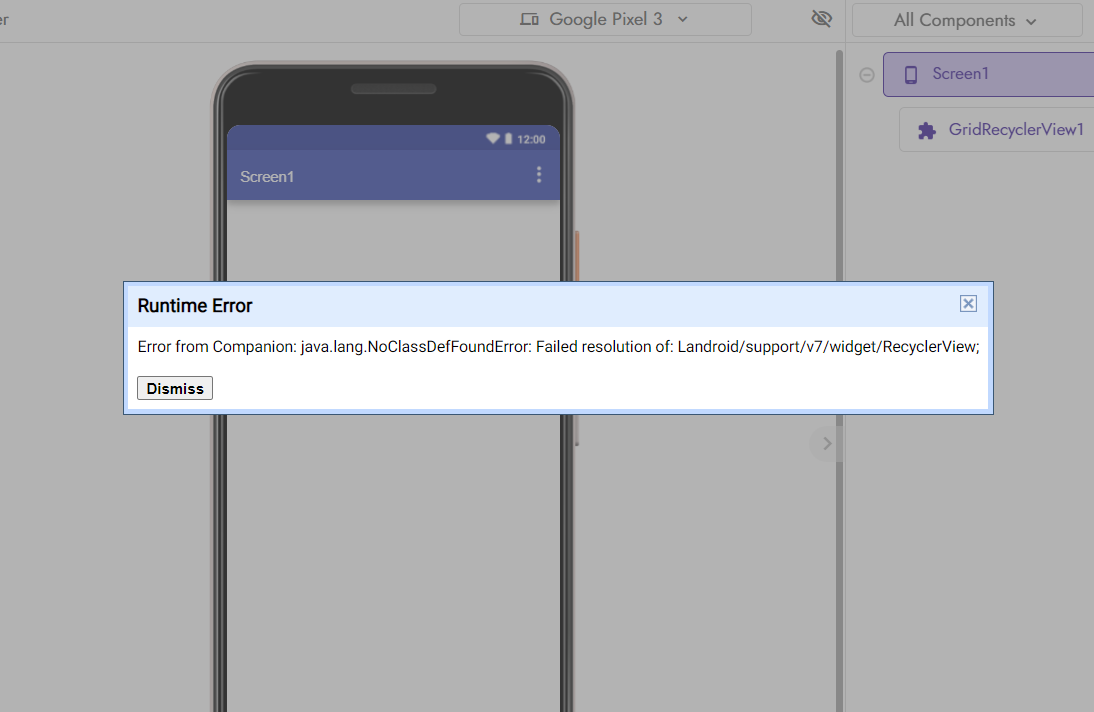Viewport: 1094px width, 712px height.
Task: Open the Google Pixel 3 device dropdown
Action: [x=605, y=20]
